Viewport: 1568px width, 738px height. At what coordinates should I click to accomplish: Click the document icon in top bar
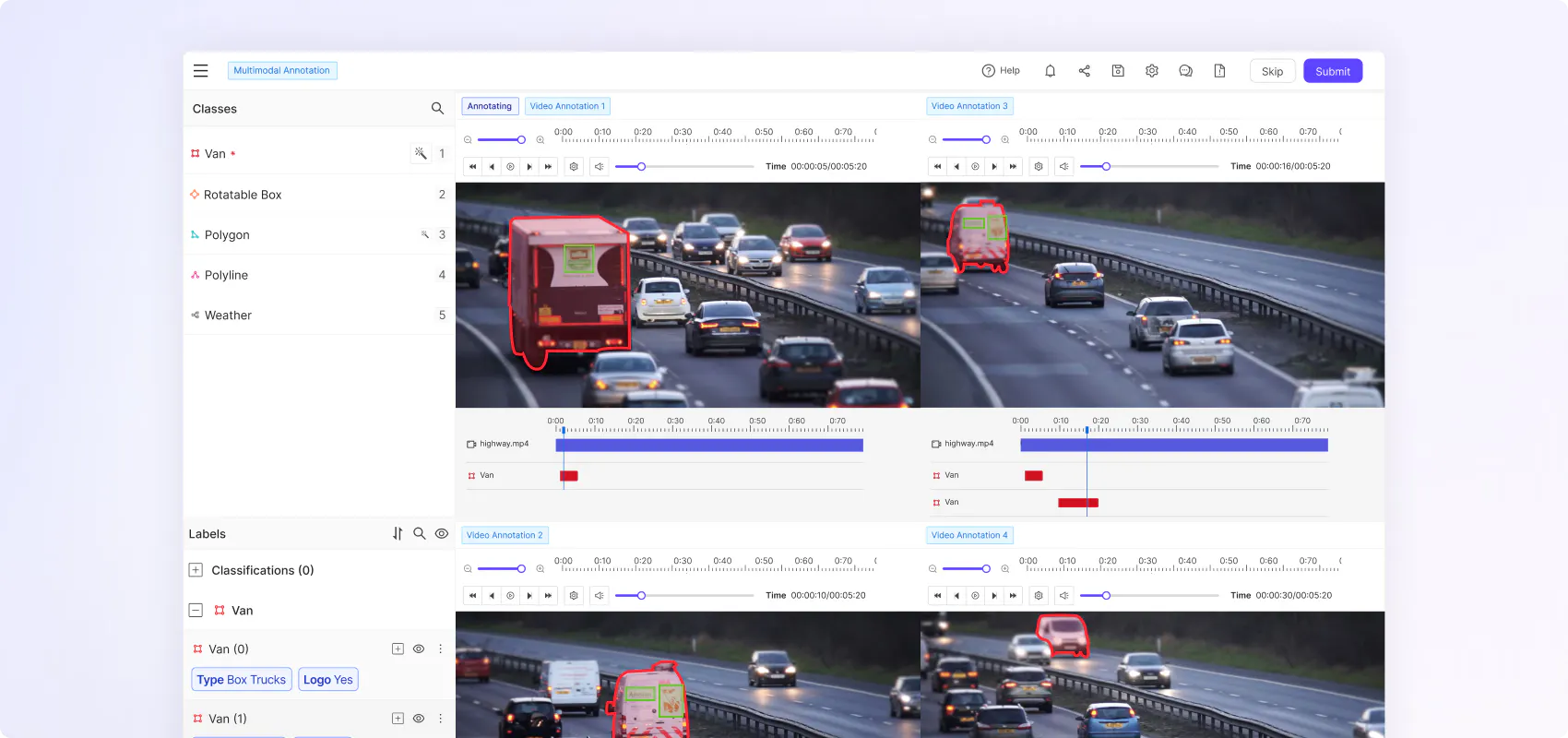[x=1219, y=71]
